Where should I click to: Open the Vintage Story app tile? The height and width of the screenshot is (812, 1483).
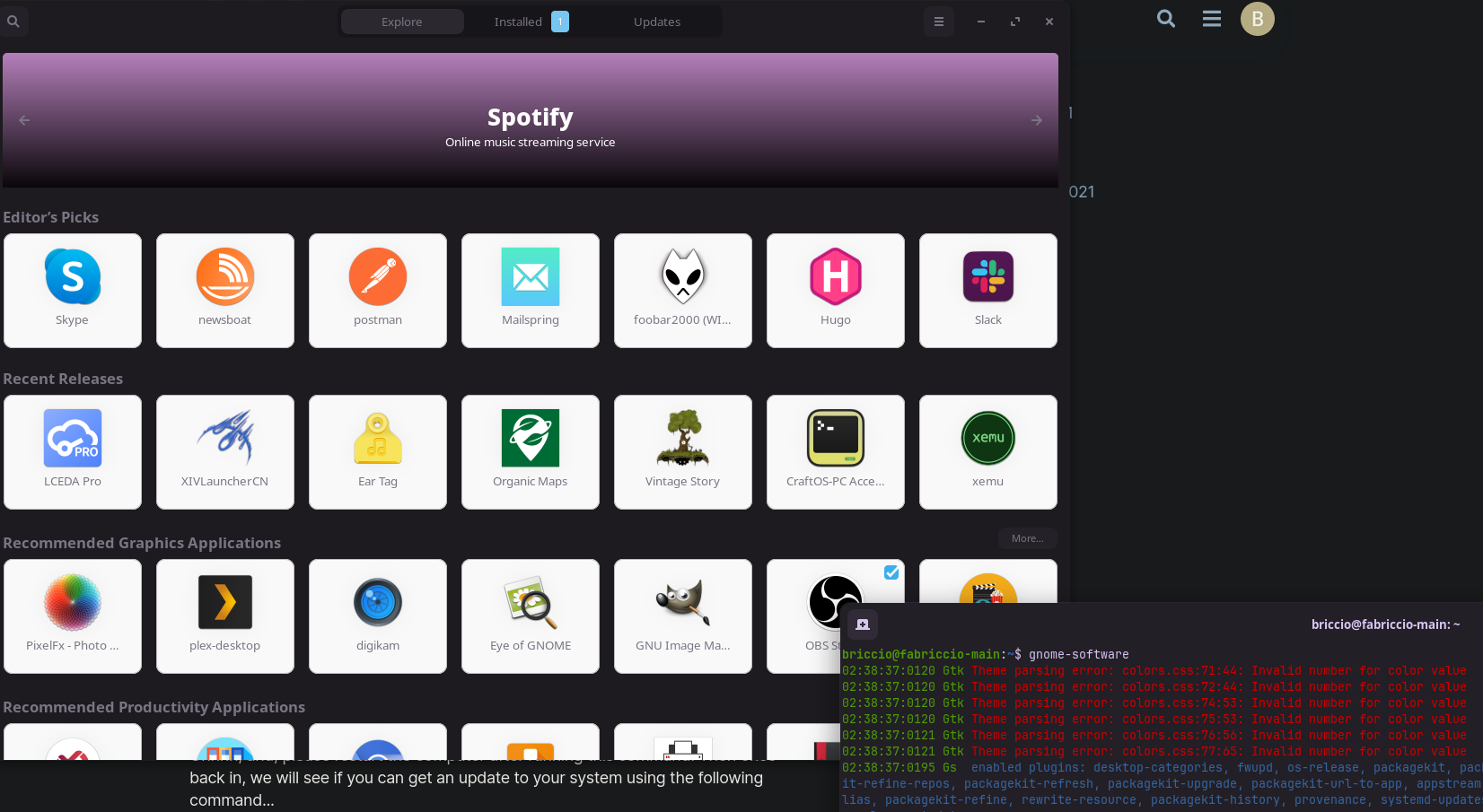pyautogui.click(x=683, y=452)
